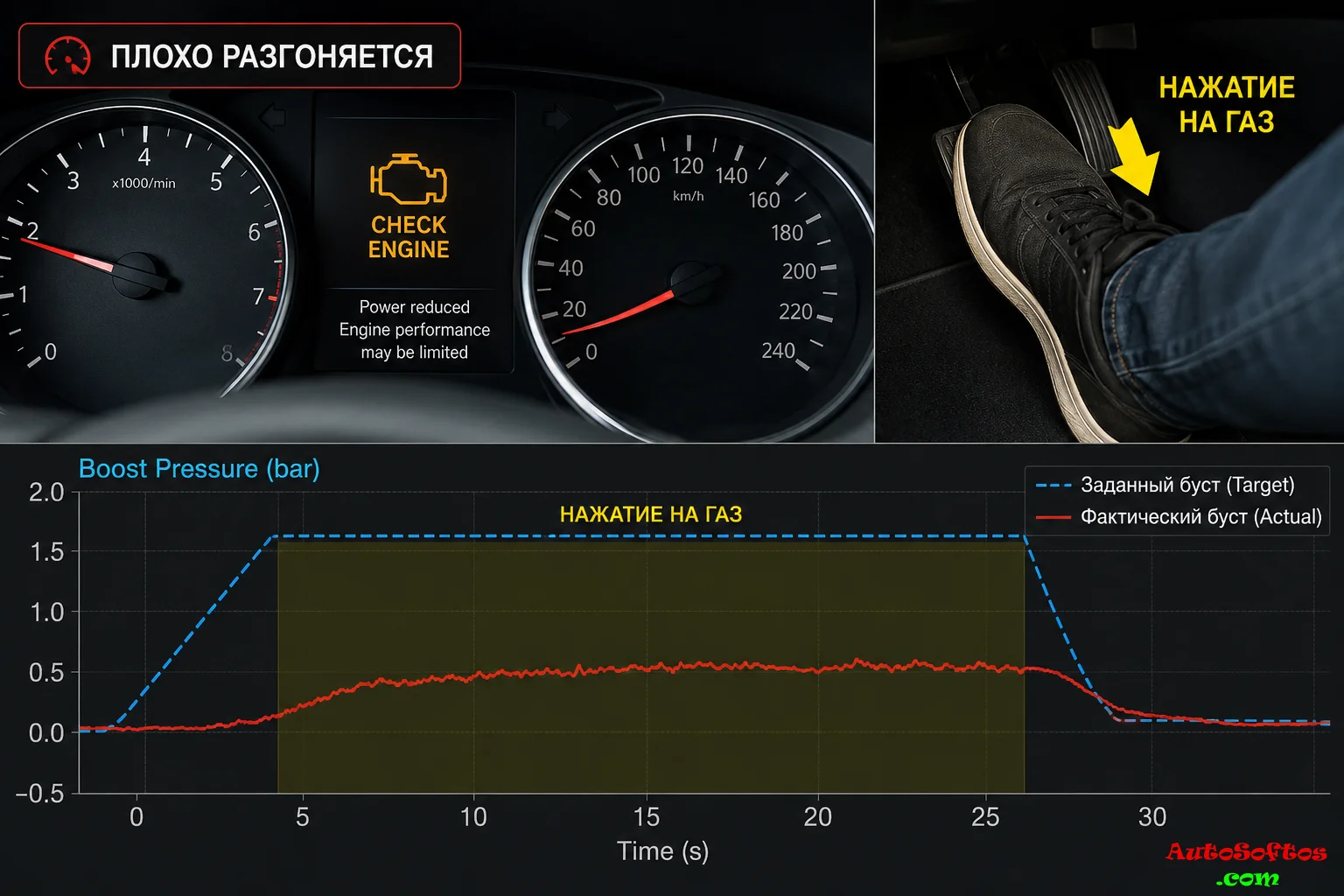
Task: Click the speedometer needle hub
Action: click(x=696, y=282)
